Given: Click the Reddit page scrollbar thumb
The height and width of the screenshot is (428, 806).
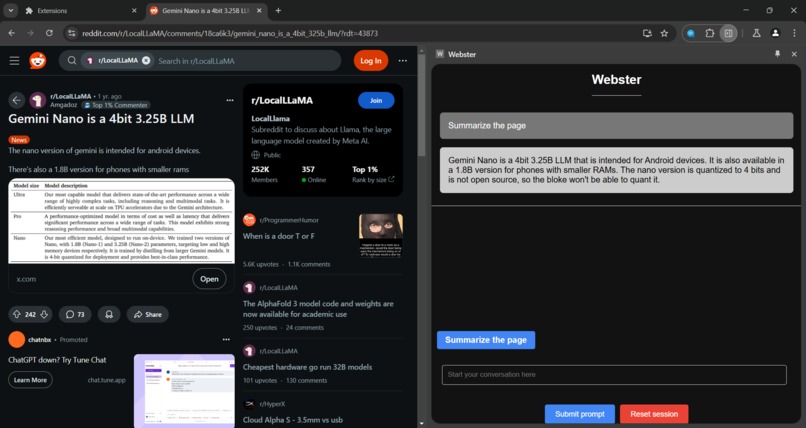Looking at the screenshot, I should [x=422, y=105].
